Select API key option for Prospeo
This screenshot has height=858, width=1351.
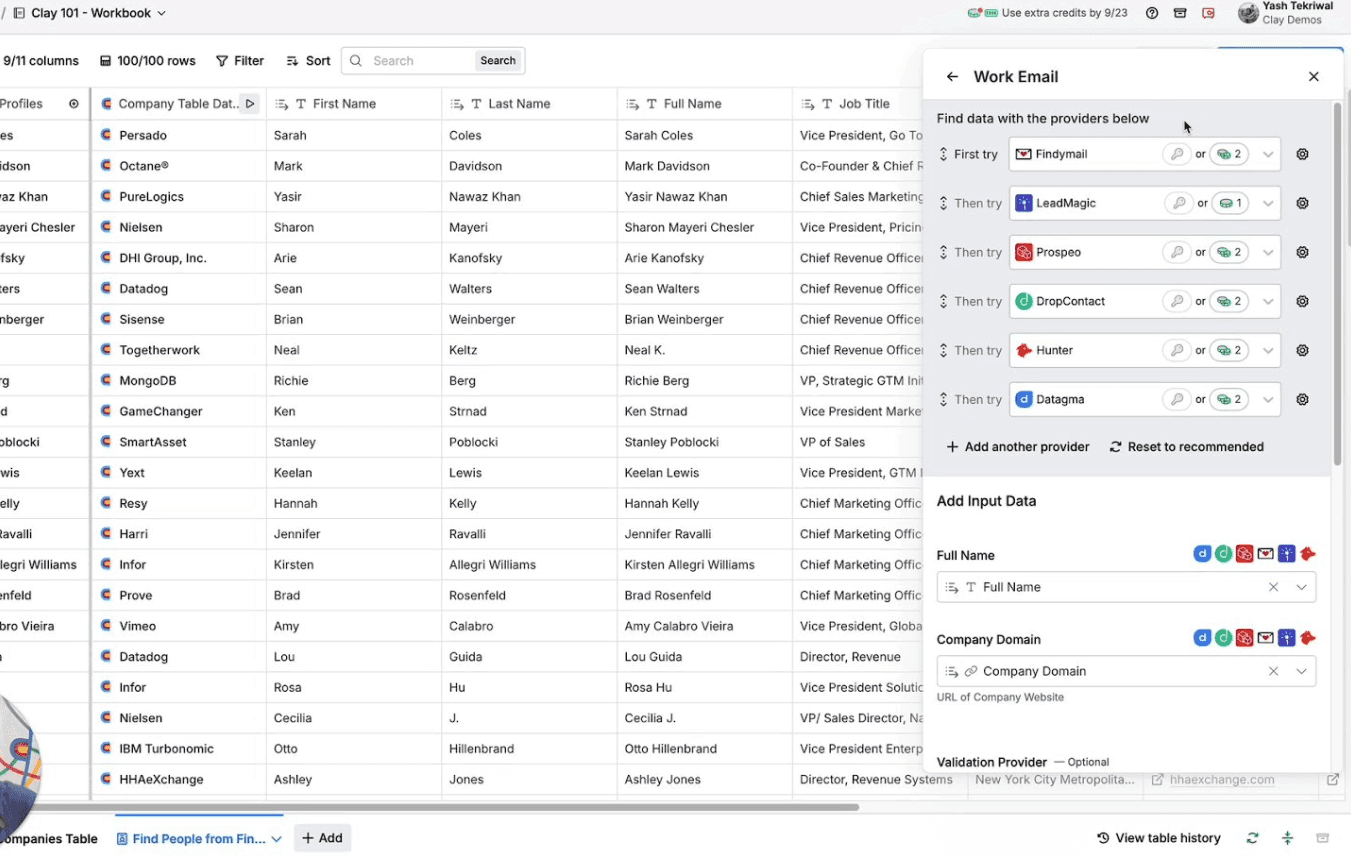[1177, 252]
